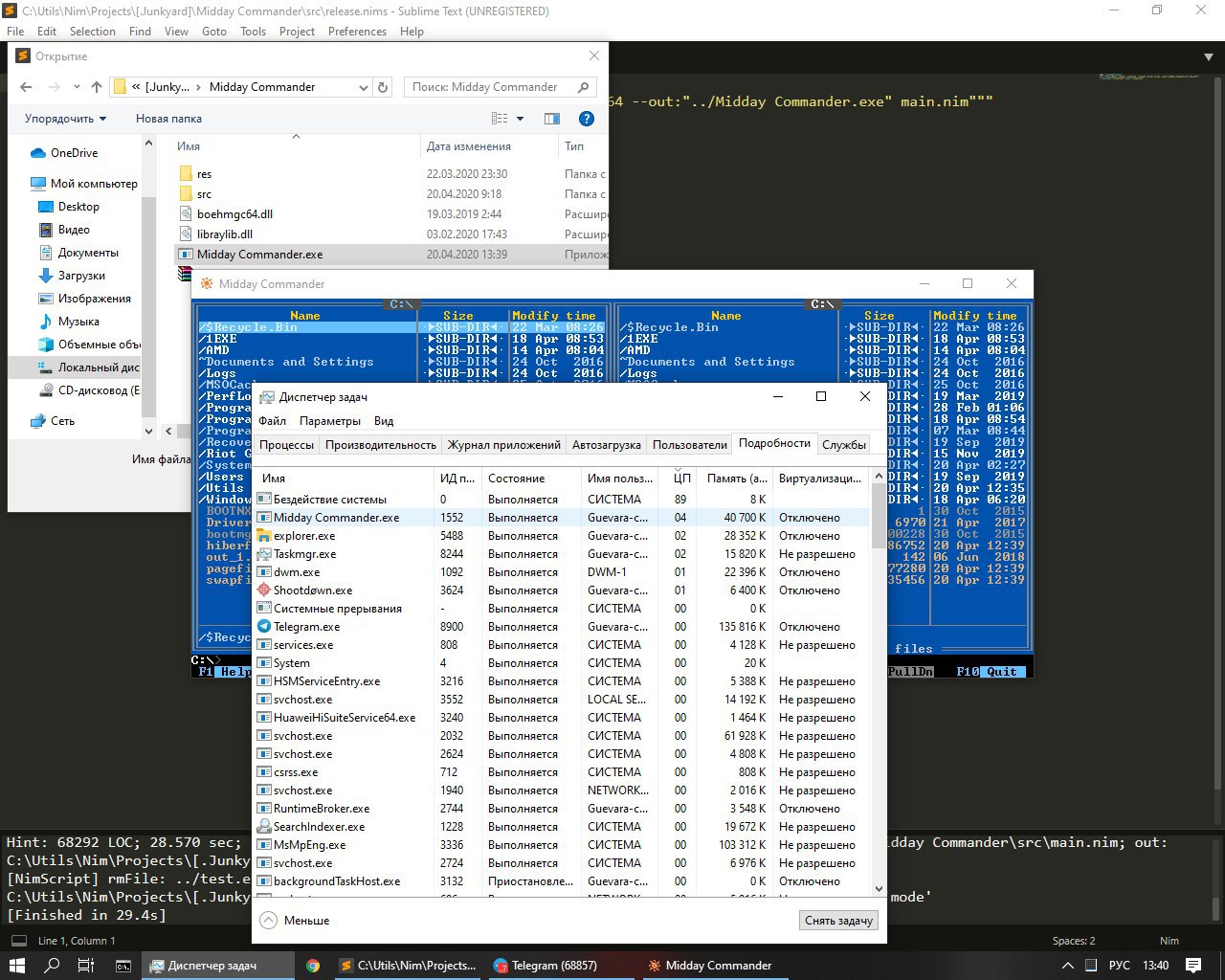This screenshot has width=1225, height=980.
Task: Click the search magnifier in the Открытие dialog
Action: pos(583,87)
